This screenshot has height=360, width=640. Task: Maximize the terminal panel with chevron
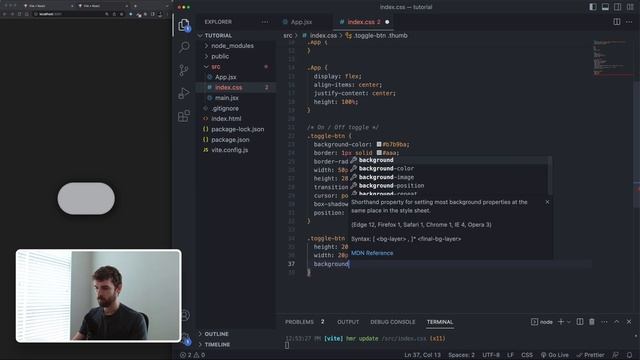click(616, 322)
